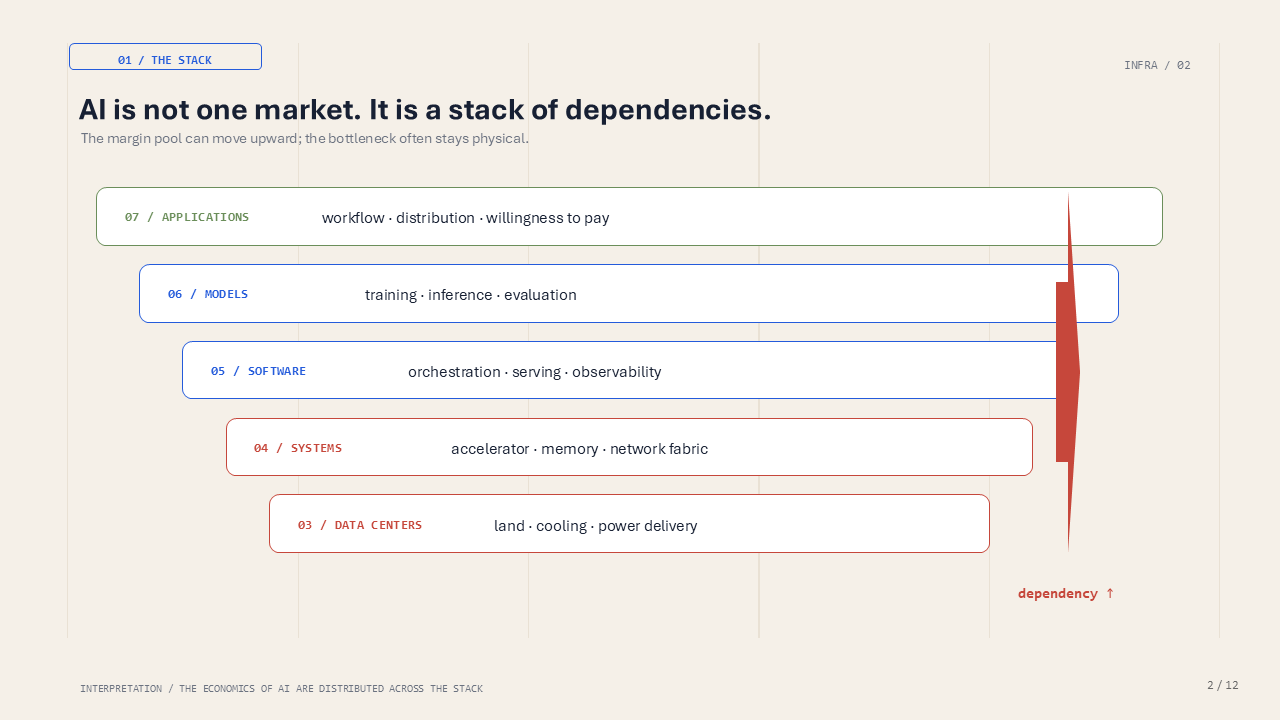
Task: Click the '04 / SYSTEMS' label
Action: [x=298, y=448]
